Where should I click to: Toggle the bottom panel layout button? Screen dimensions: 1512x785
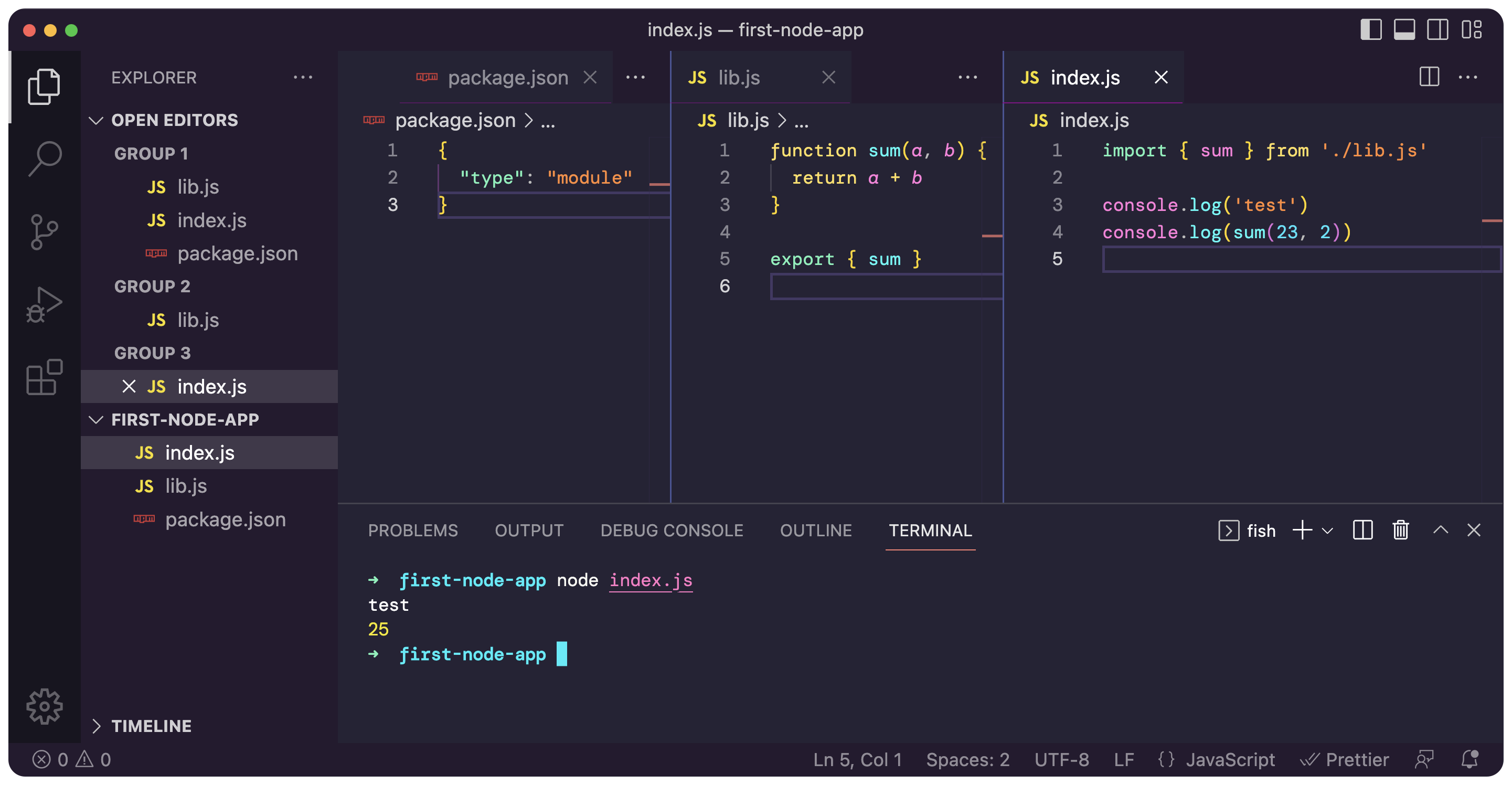click(x=1404, y=29)
